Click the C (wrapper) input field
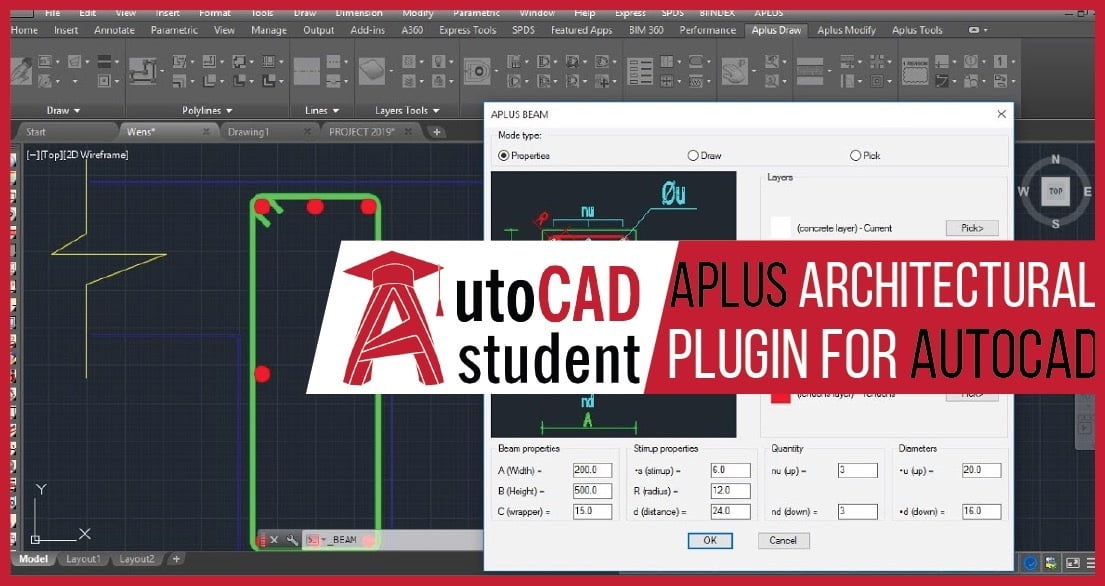 (x=592, y=511)
